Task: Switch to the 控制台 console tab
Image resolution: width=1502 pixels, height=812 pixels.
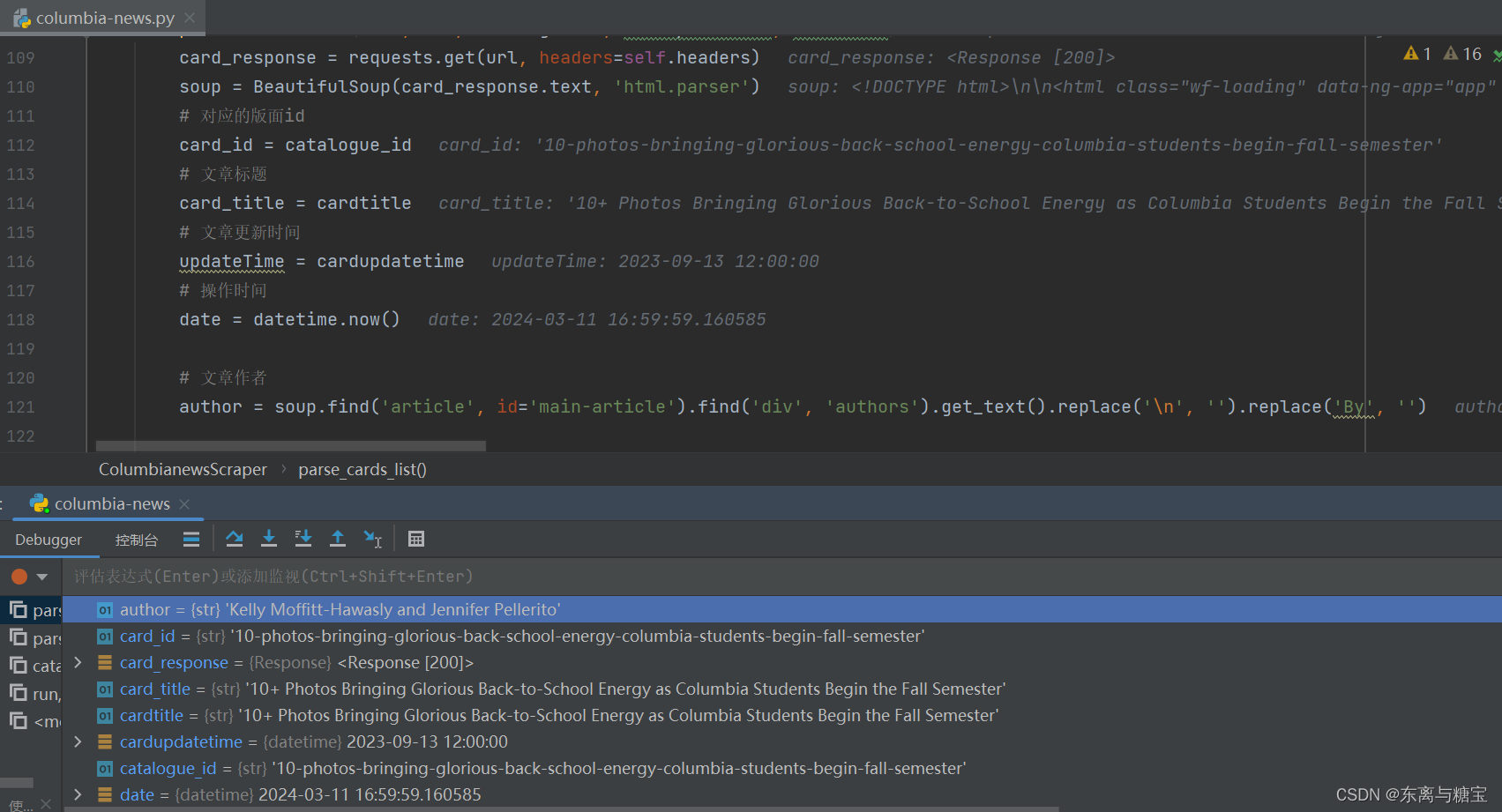Action: tap(137, 540)
